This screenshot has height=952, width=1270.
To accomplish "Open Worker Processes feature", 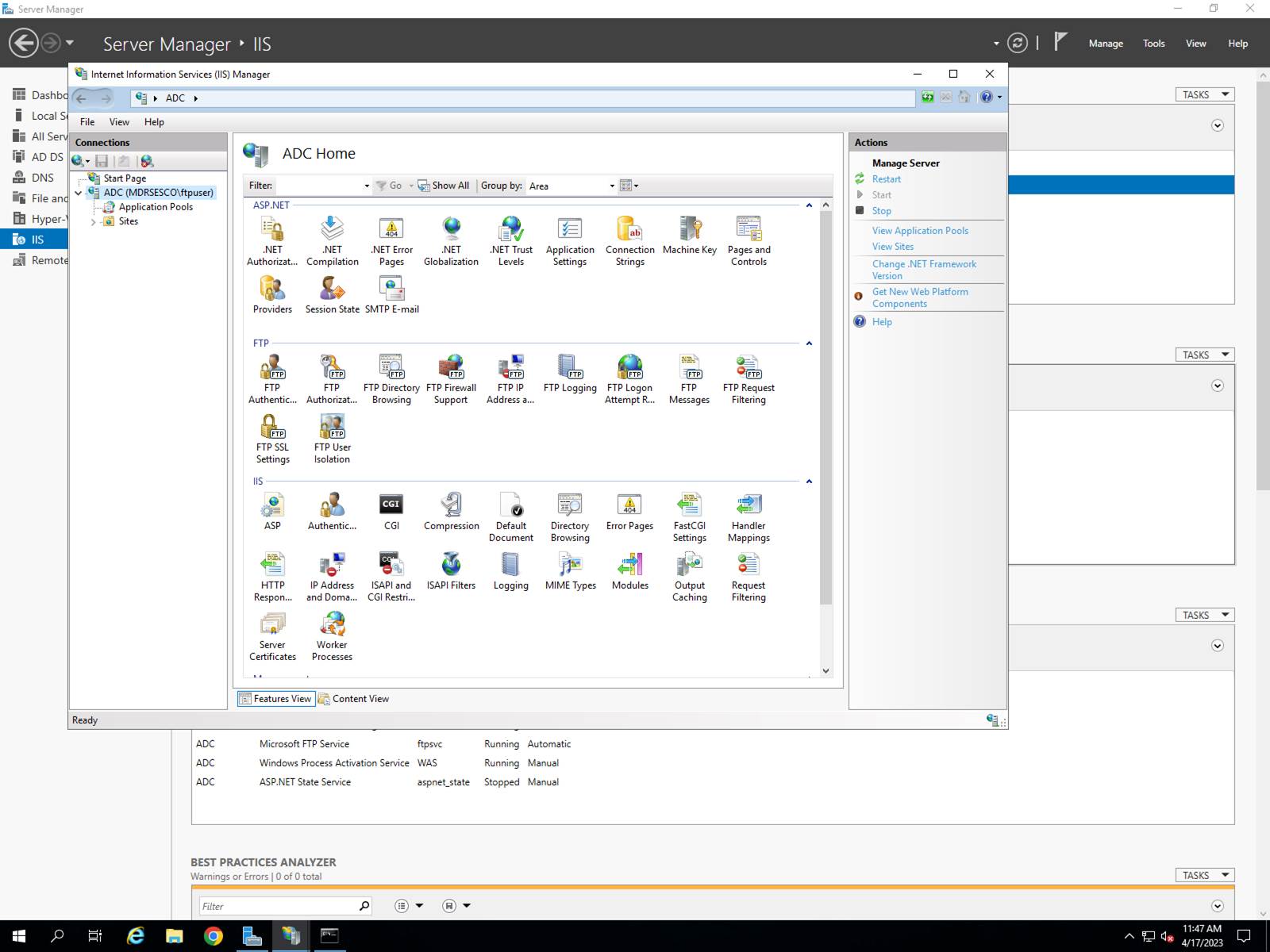I will coord(332,636).
